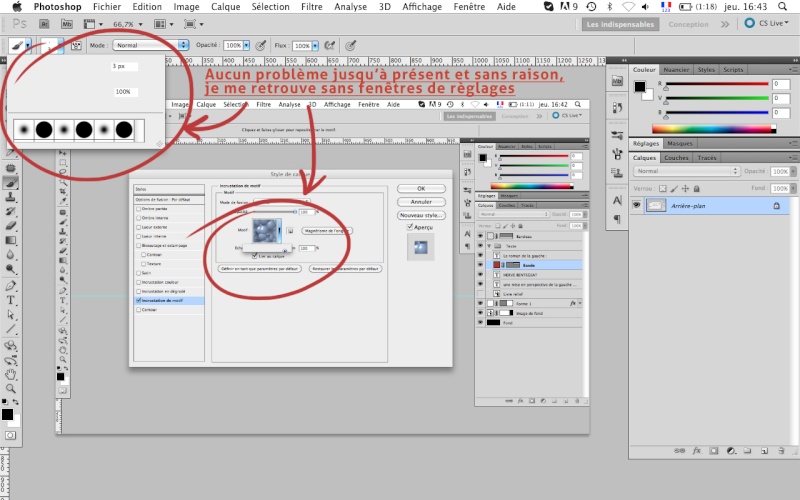Select the Brush tool in the toolbox

point(11,183)
